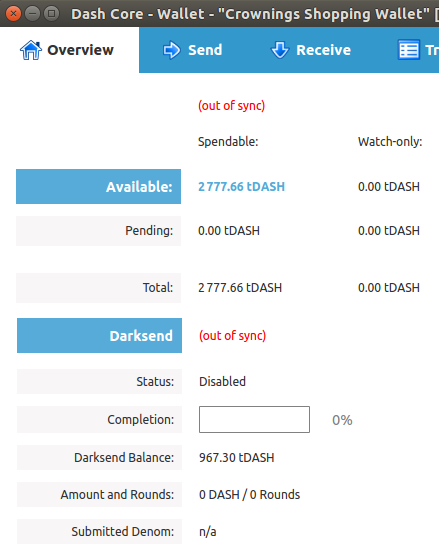Click the Transactions list icon
The image size is (439, 551).
tap(409, 50)
